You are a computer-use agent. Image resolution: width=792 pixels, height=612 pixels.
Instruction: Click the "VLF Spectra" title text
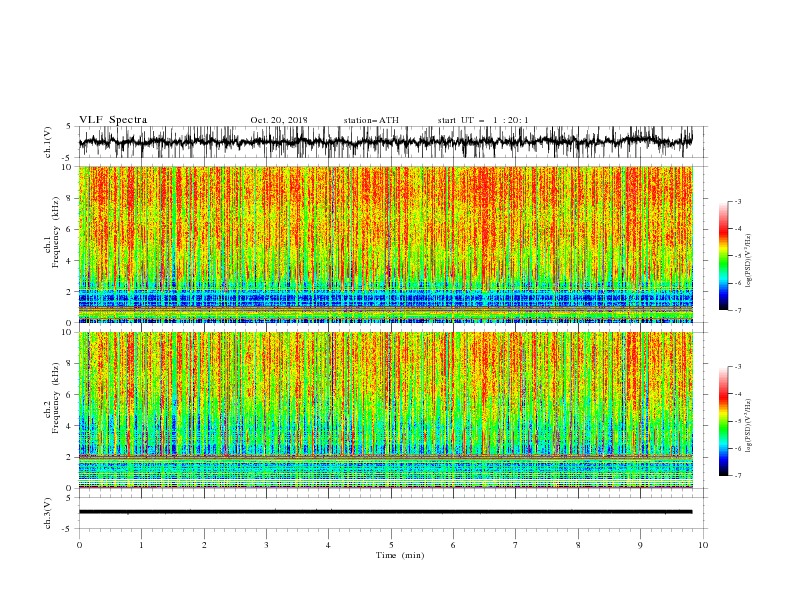tap(113, 120)
